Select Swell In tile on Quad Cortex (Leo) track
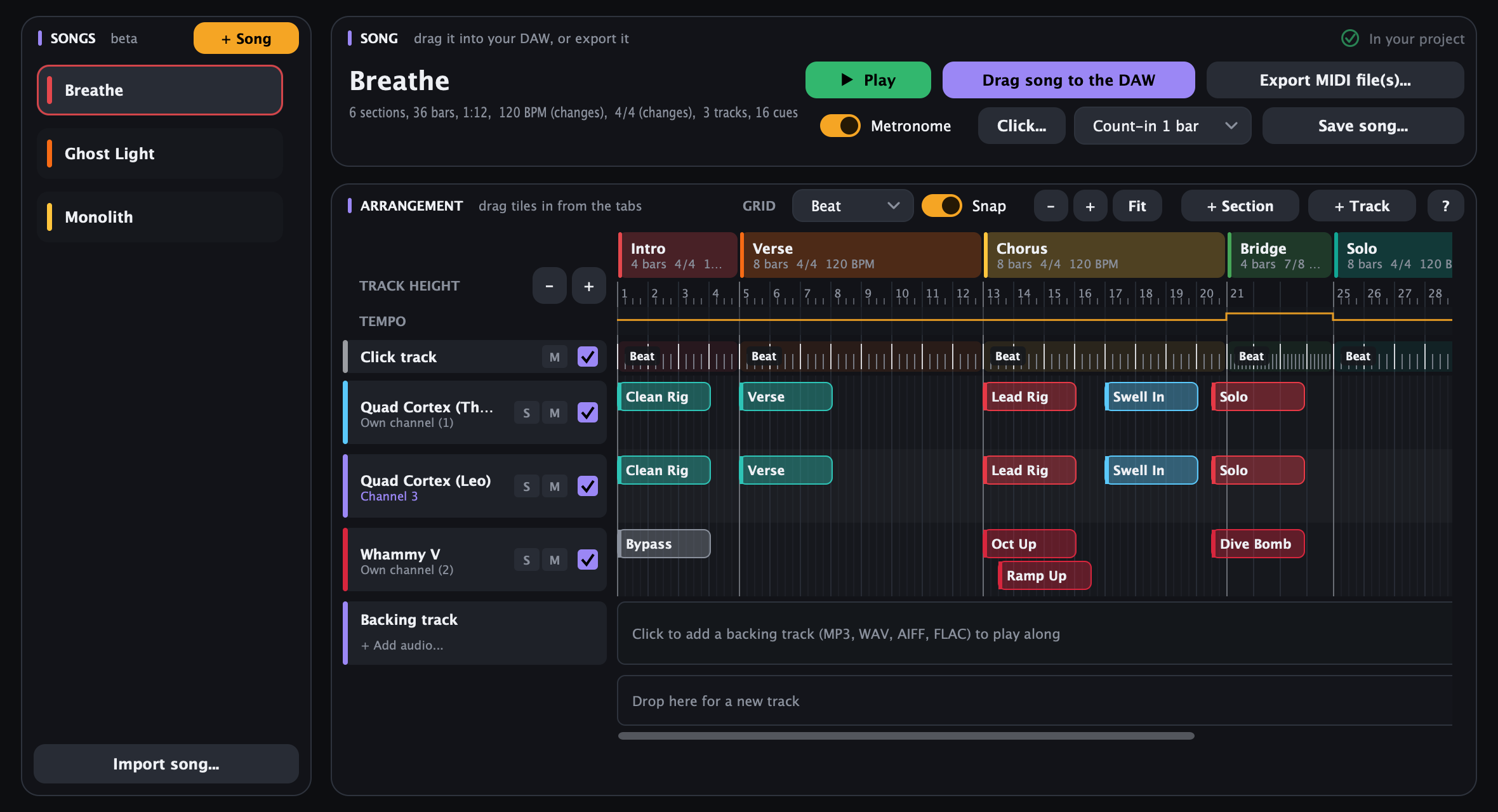Screen dimensions: 1498x812 tap(1151, 470)
